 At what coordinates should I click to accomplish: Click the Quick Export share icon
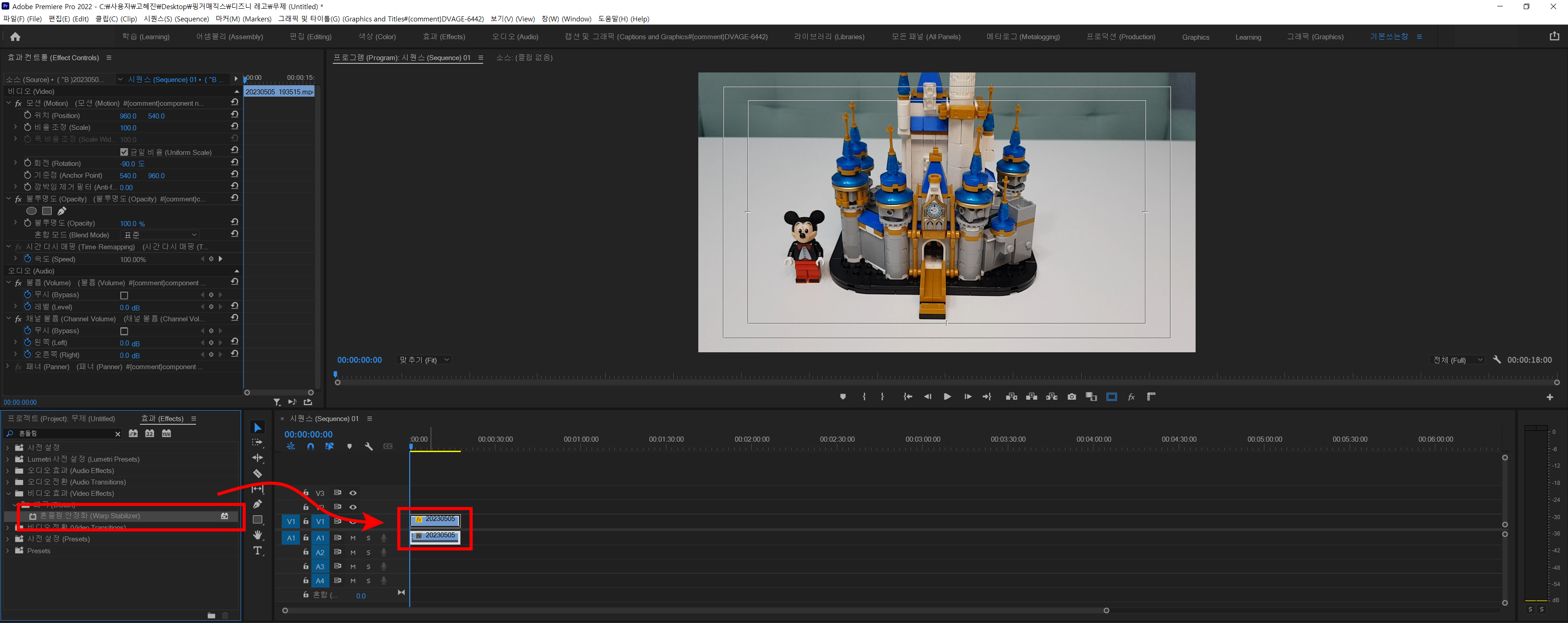[1554, 36]
